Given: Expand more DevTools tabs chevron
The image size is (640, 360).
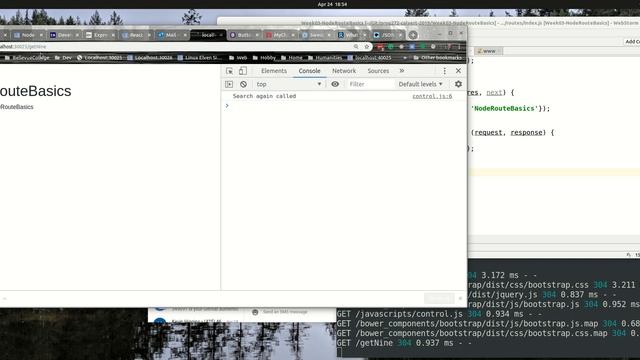Looking at the screenshot, I should click(x=402, y=71).
